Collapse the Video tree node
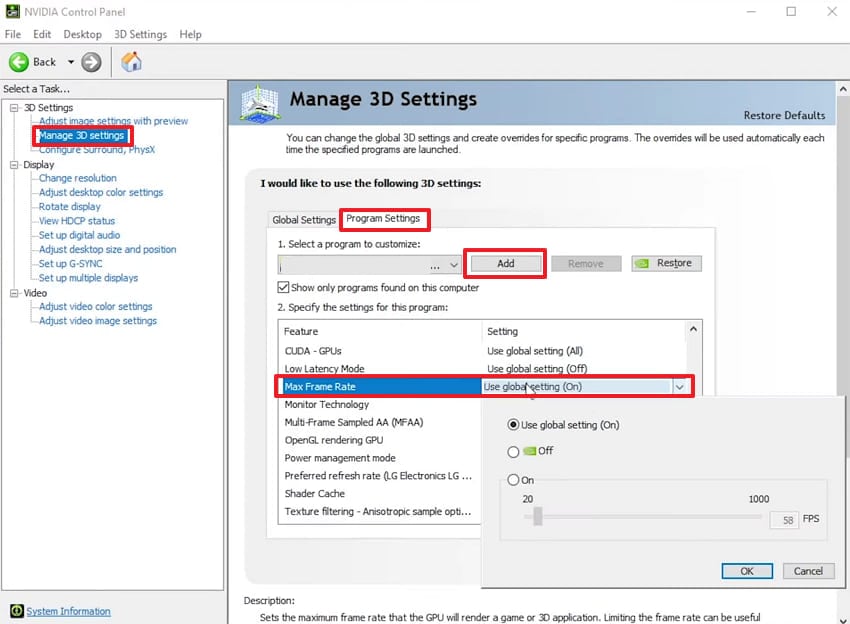The image size is (850, 624). tap(14, 293)
